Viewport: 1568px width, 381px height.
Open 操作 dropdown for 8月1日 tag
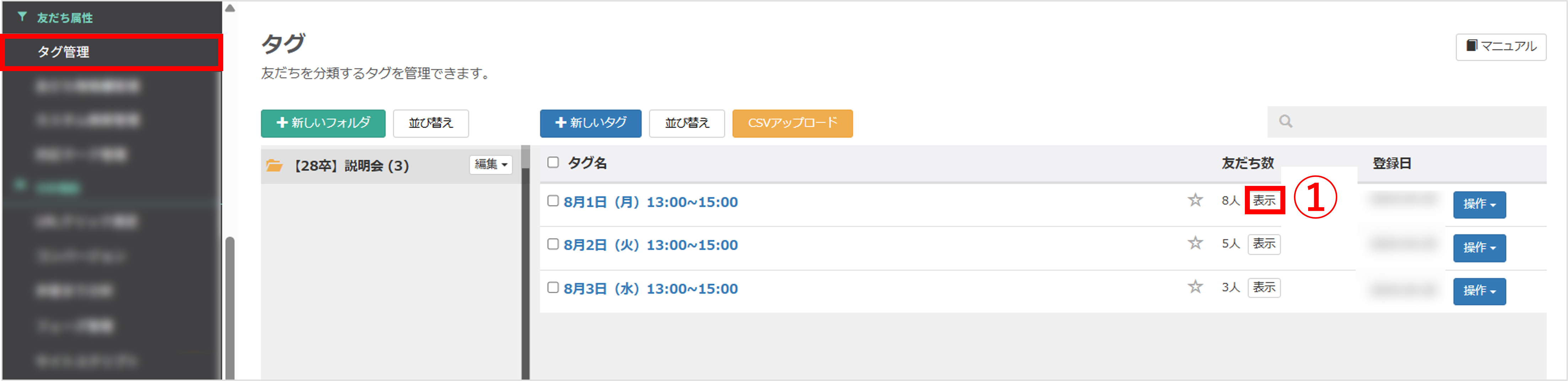[x=1479, y=204]
